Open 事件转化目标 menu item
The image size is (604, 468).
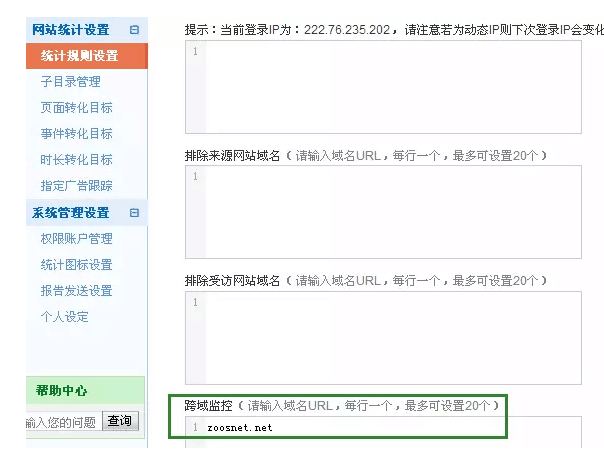pos(76,134)
